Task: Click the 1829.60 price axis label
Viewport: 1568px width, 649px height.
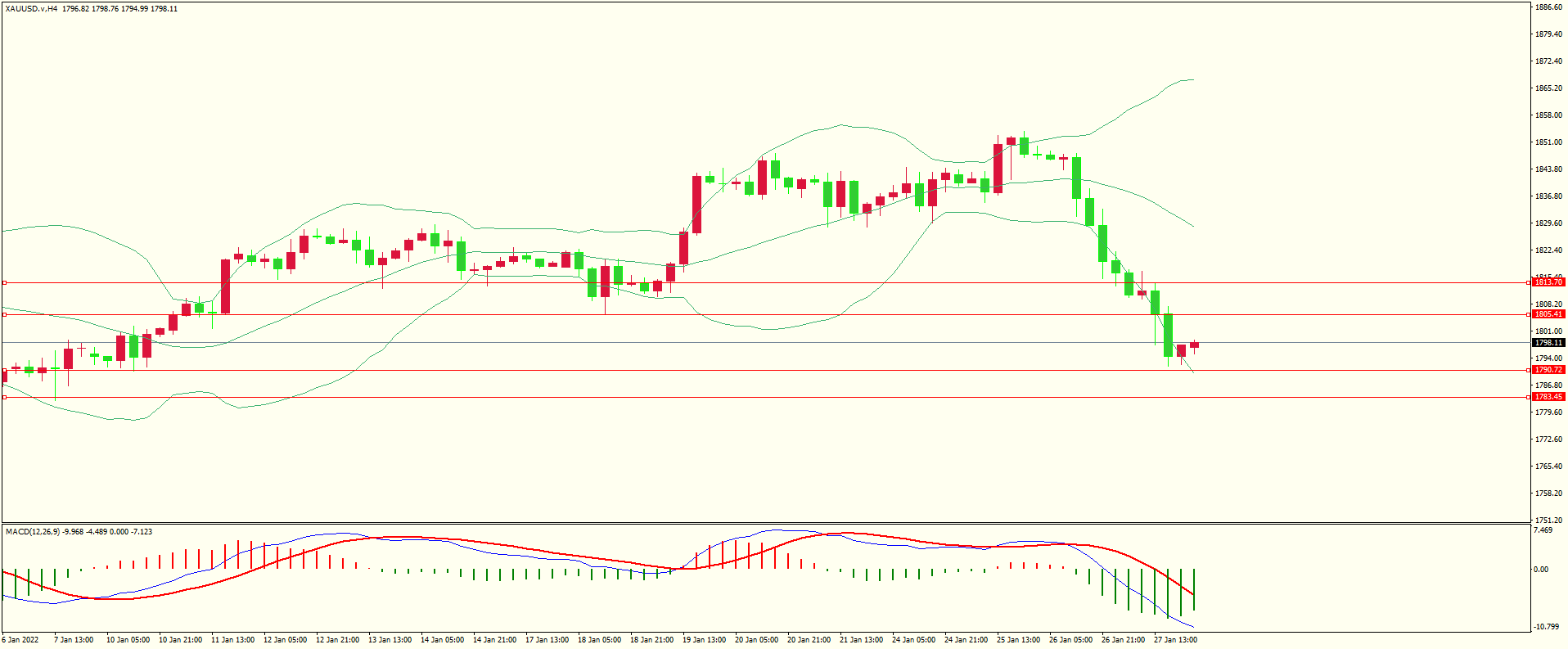Action: pyautogui.click(x=1549, y=223)
